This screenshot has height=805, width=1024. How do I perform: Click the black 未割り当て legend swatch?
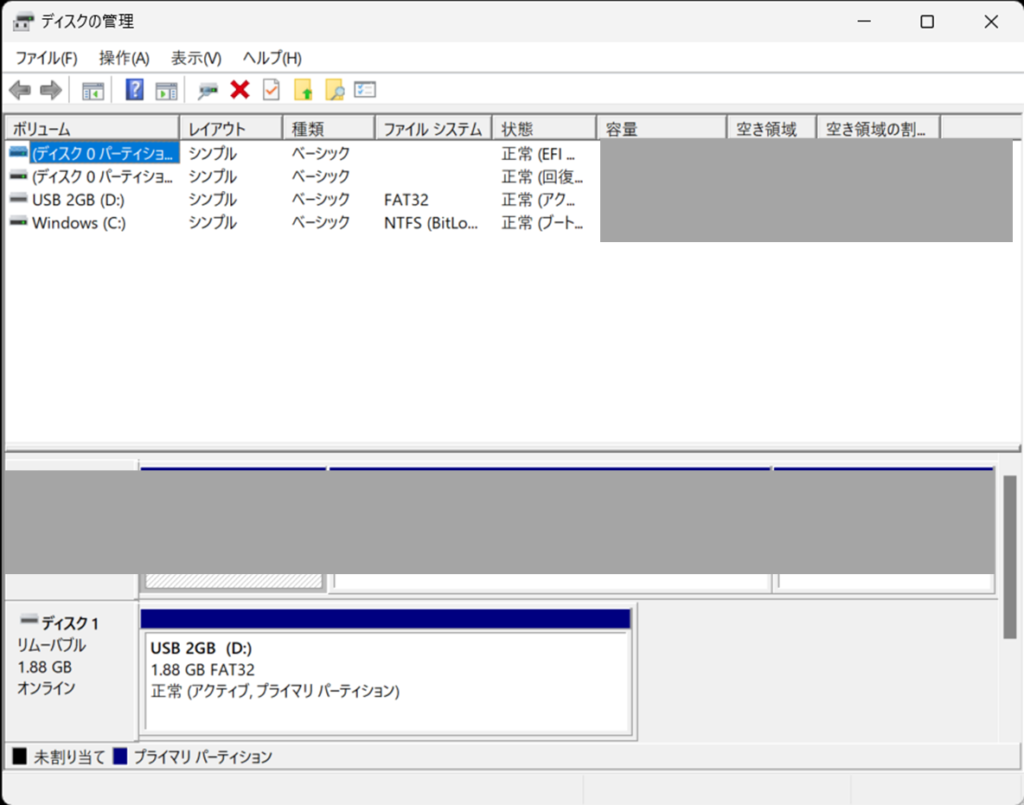(20, 756)
